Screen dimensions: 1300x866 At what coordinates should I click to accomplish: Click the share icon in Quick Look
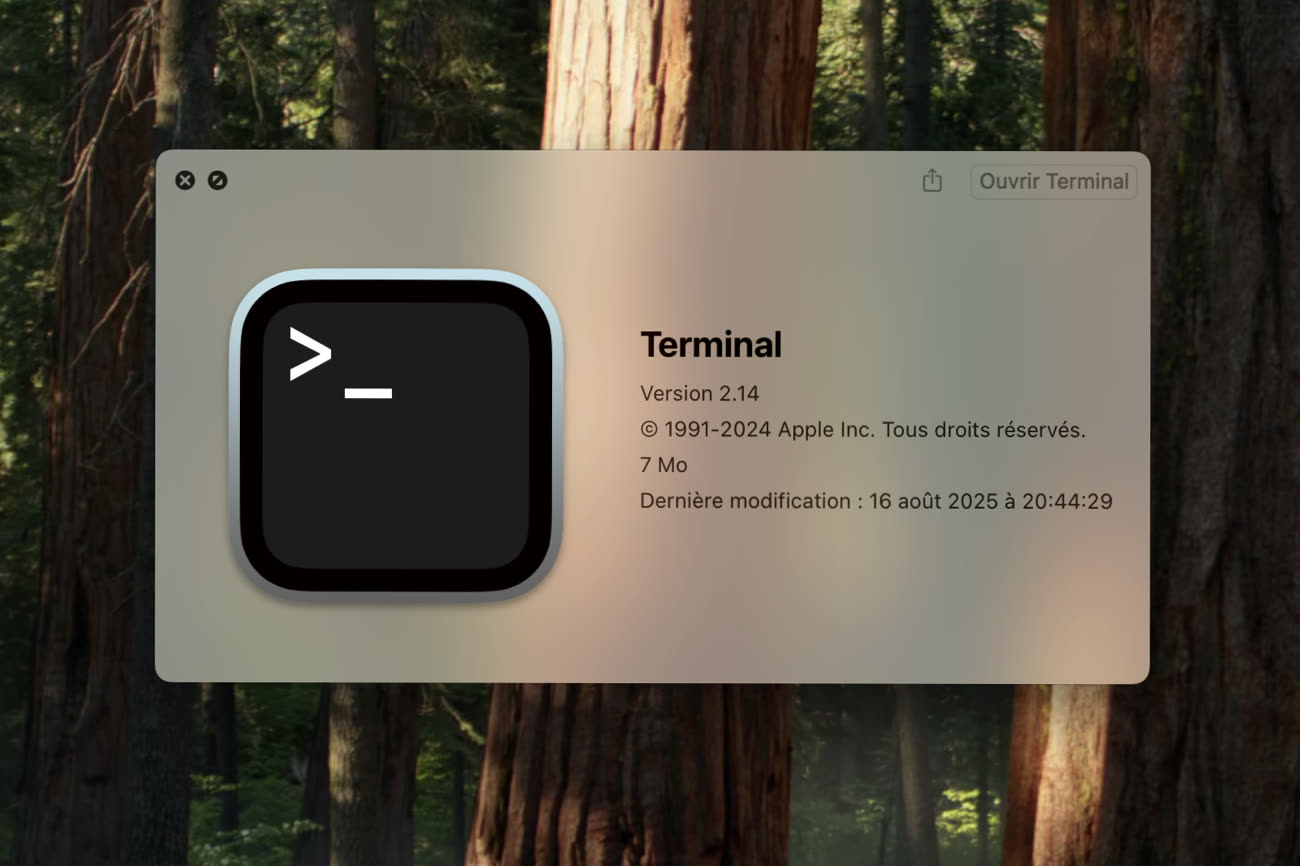tap(932, 181)
